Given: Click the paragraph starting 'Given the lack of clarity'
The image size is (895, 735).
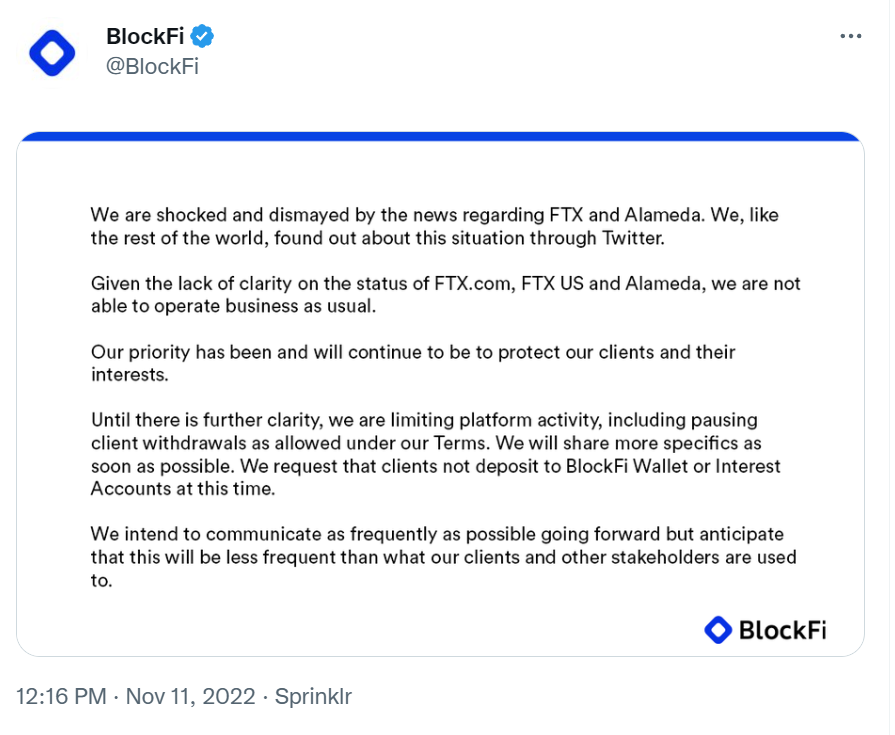Looking at the screenshot, I should 445,294.
